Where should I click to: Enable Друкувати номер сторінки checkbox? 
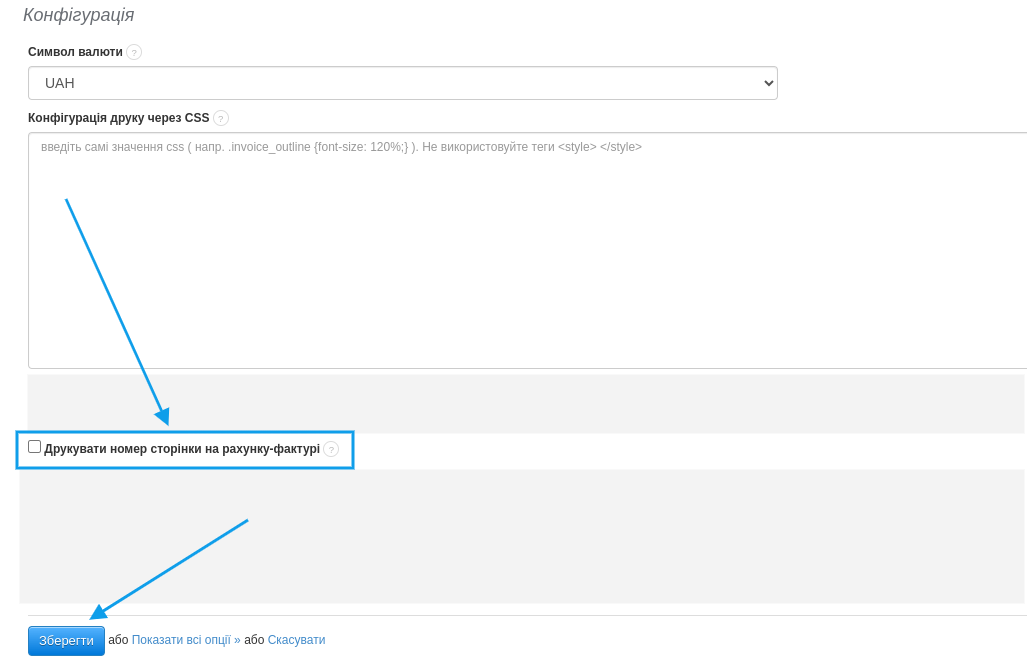(x=35, y=447)
